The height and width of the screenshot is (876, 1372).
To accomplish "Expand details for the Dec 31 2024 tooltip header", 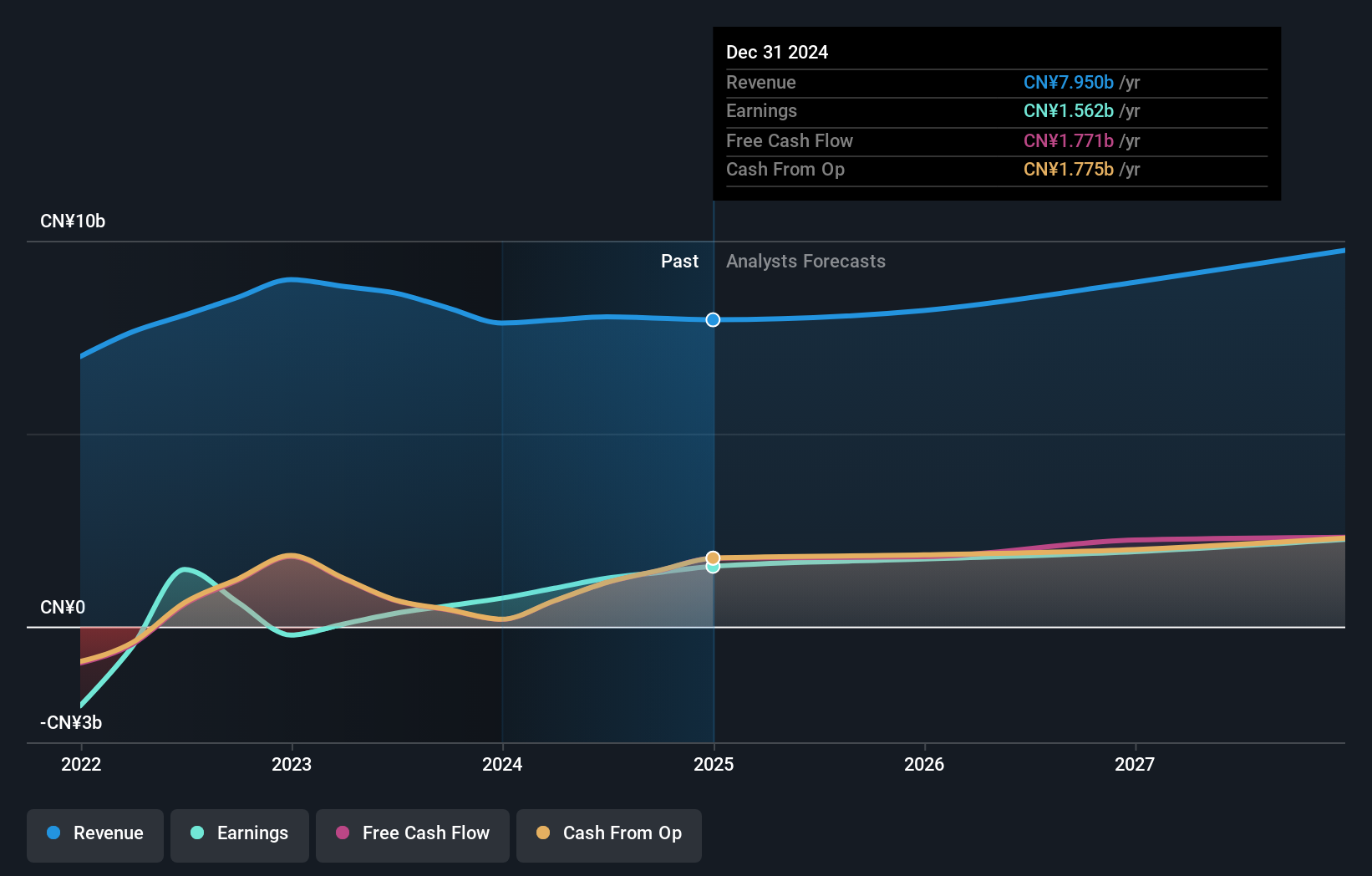I will pyautogui.click(x=776, y=52).
